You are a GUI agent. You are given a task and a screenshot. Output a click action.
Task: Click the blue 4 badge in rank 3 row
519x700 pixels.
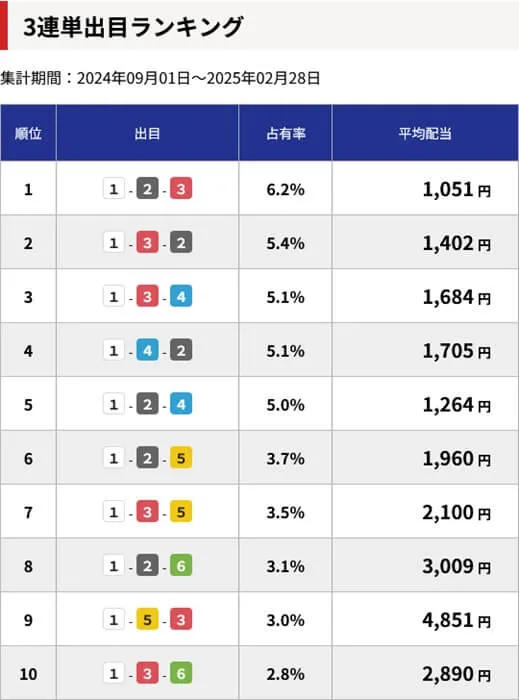(x=181, y=296)
